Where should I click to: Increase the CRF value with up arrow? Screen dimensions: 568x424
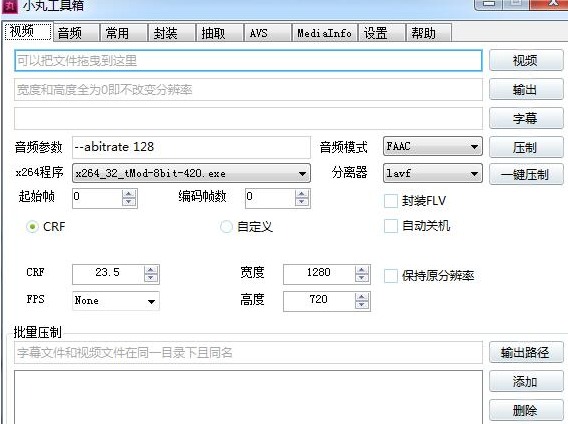[151, 270]
